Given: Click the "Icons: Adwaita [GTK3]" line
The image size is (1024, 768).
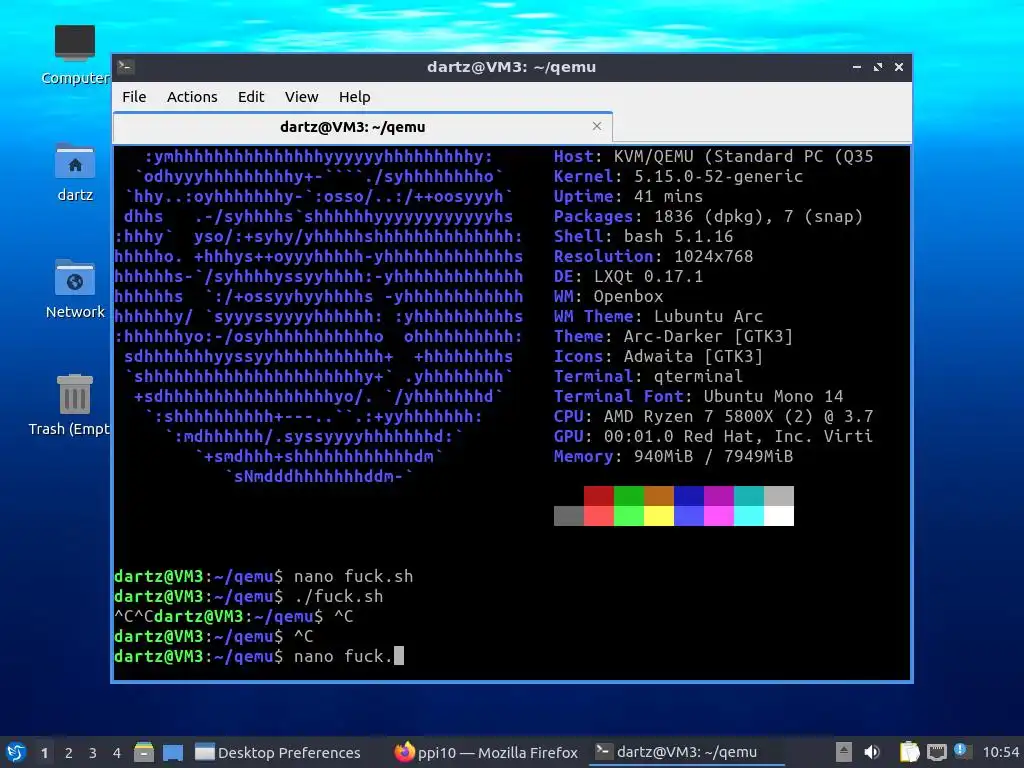Looking at the screenshot, I should 658,357.
